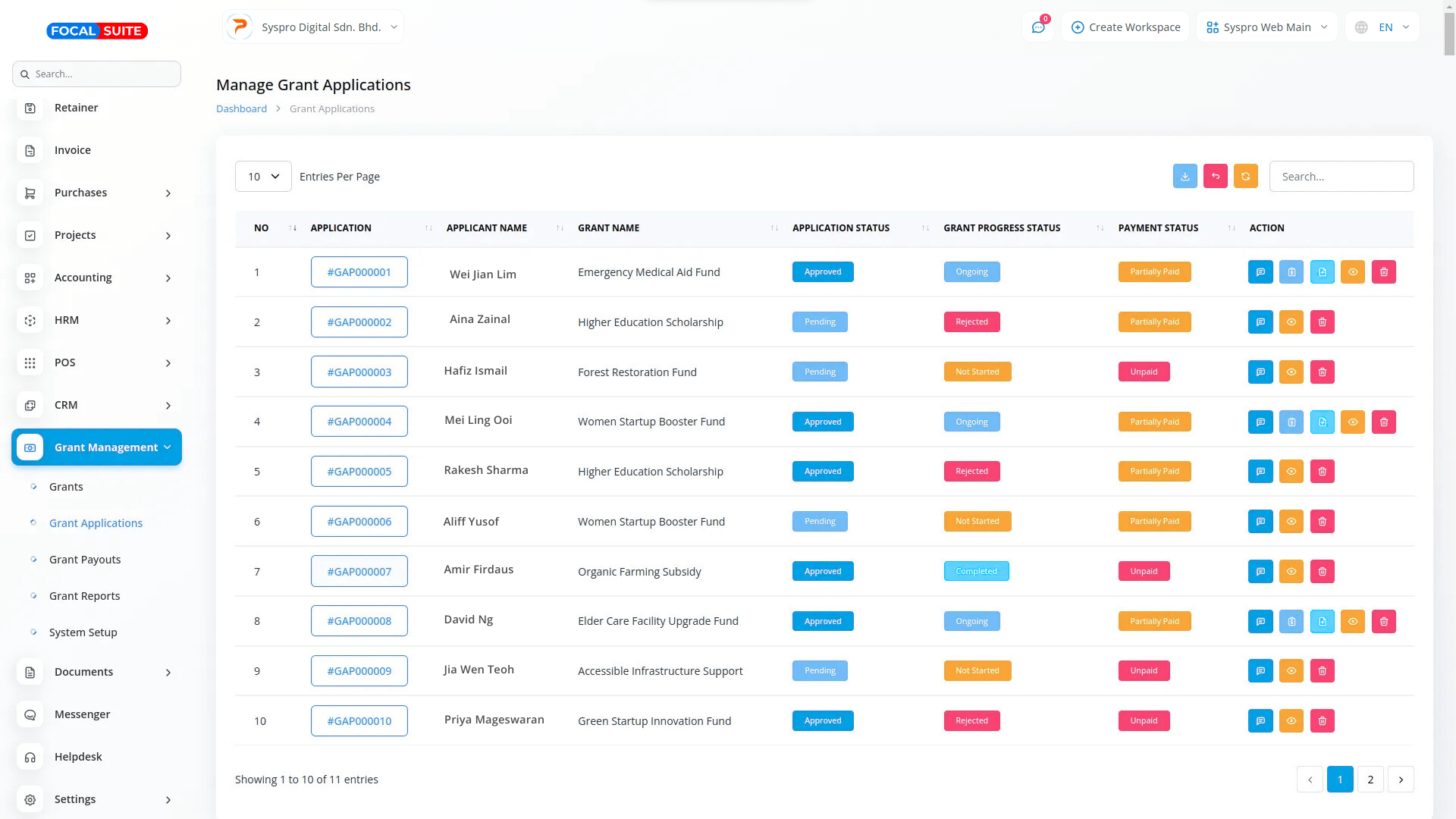Click eye icon for Priya Mageswaran row

tap(1291, 721)
